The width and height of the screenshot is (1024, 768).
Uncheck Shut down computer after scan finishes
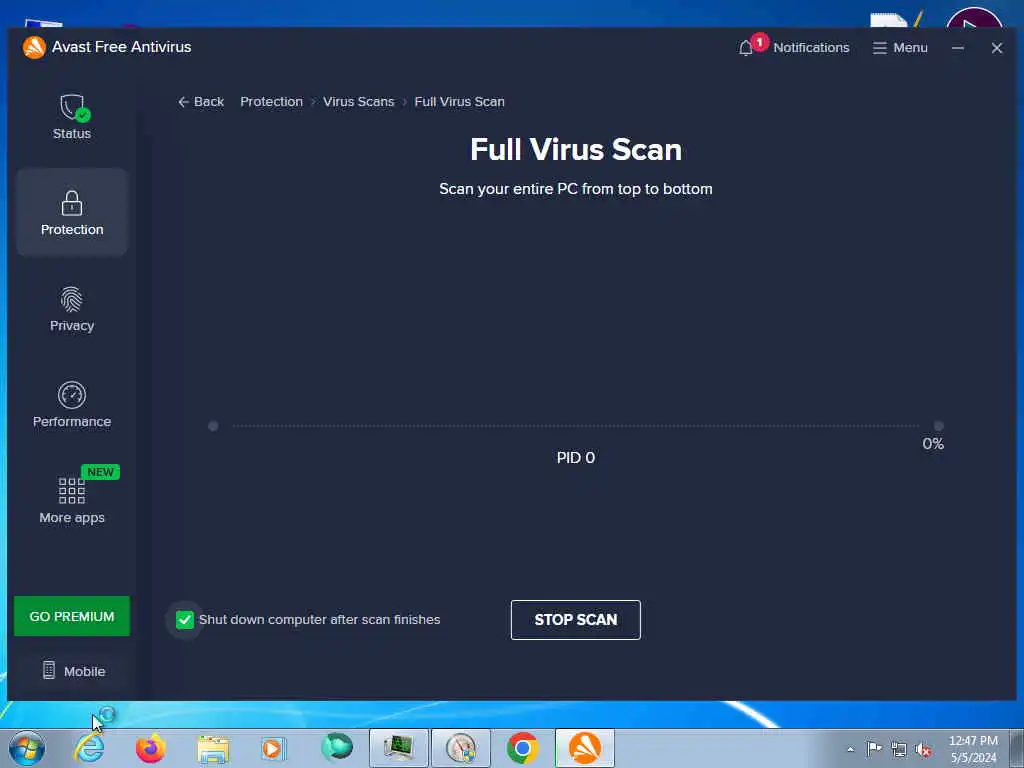pyautogui.click(x=185, y=620)
